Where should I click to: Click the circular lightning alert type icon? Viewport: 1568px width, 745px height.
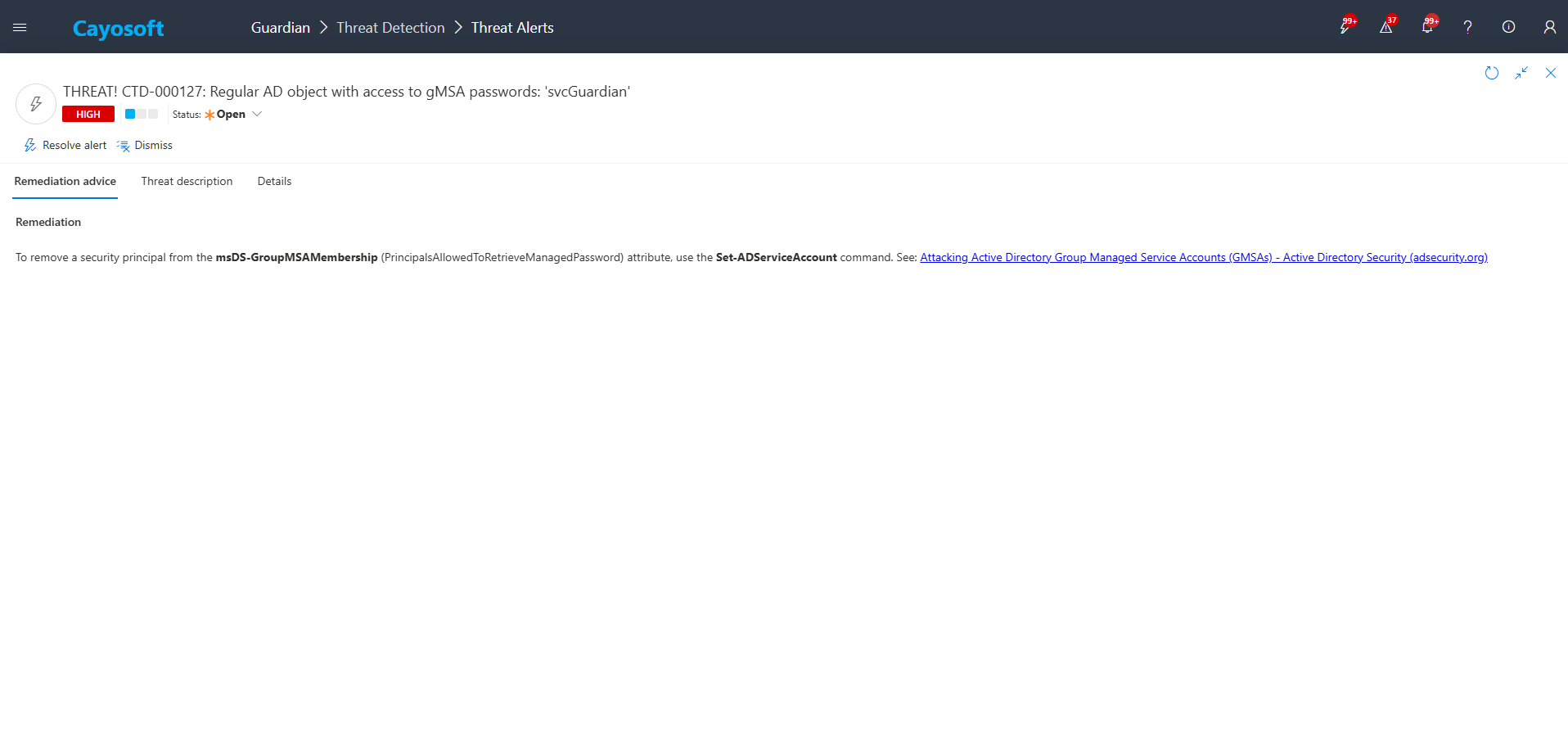tap(36, 104)
